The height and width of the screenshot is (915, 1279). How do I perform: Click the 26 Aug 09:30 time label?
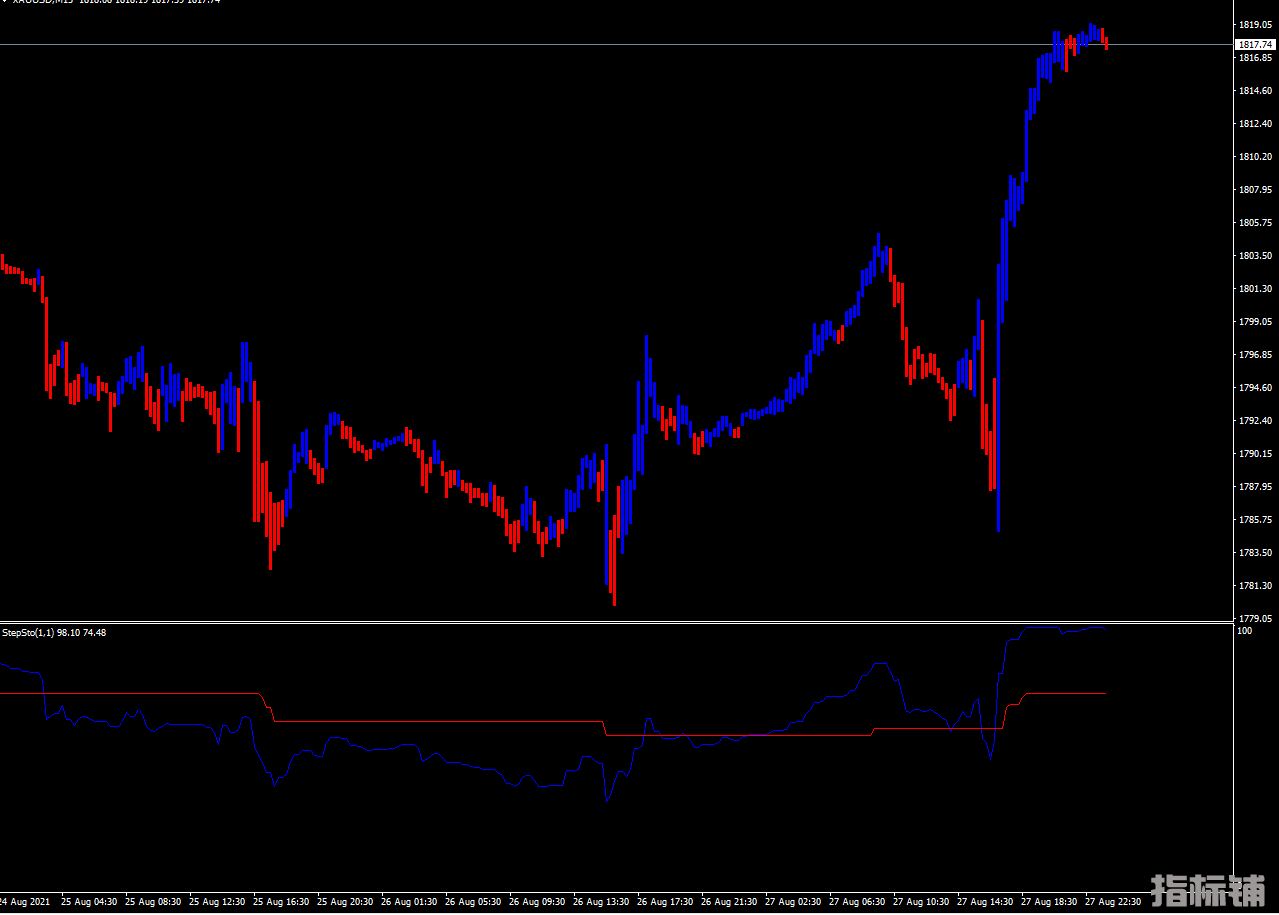(537, 902)
